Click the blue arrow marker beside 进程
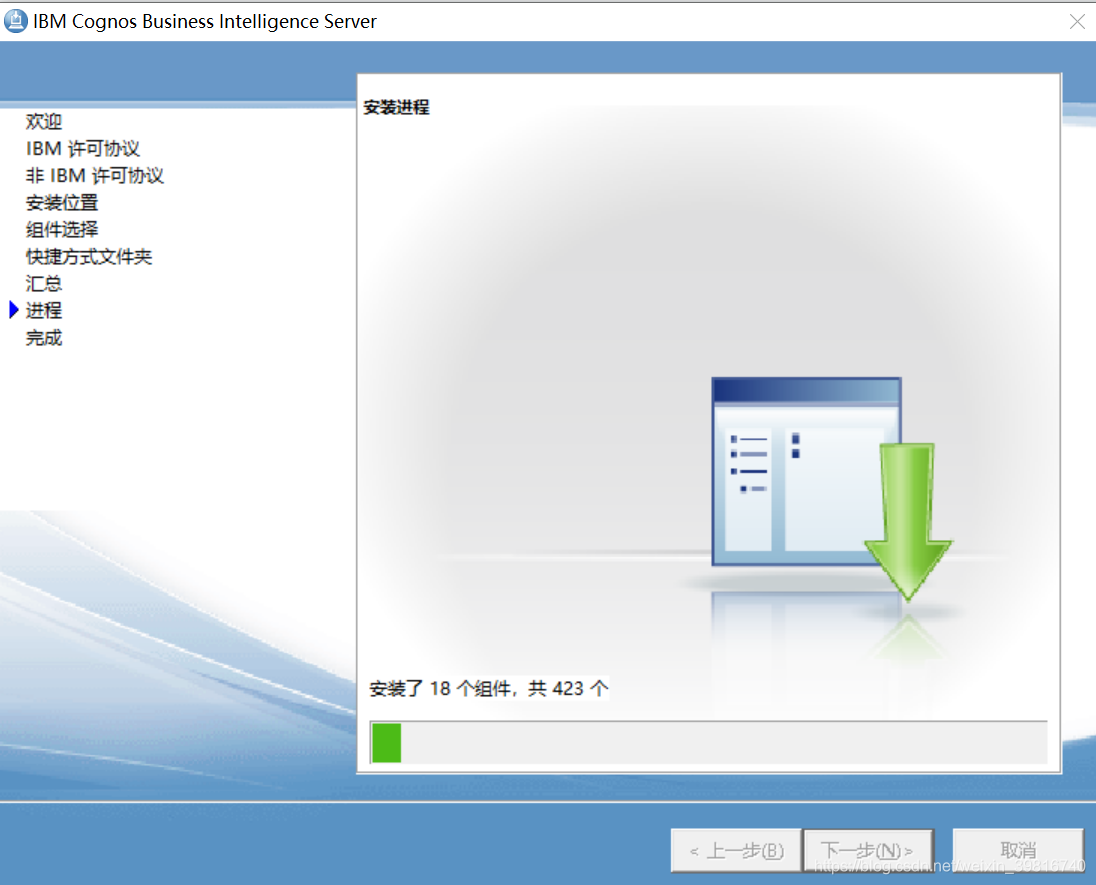 [13, 310]
